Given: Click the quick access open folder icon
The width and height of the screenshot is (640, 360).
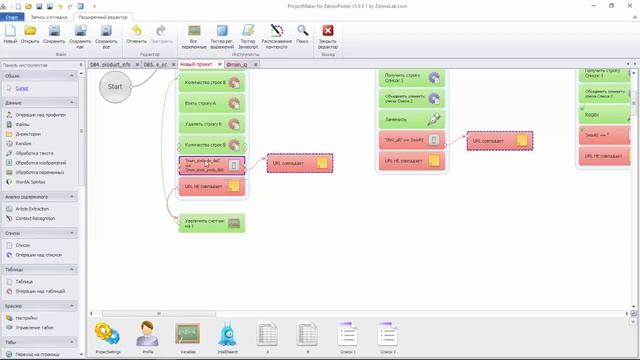Looking at the screenshot, I should tap(29, 6).
